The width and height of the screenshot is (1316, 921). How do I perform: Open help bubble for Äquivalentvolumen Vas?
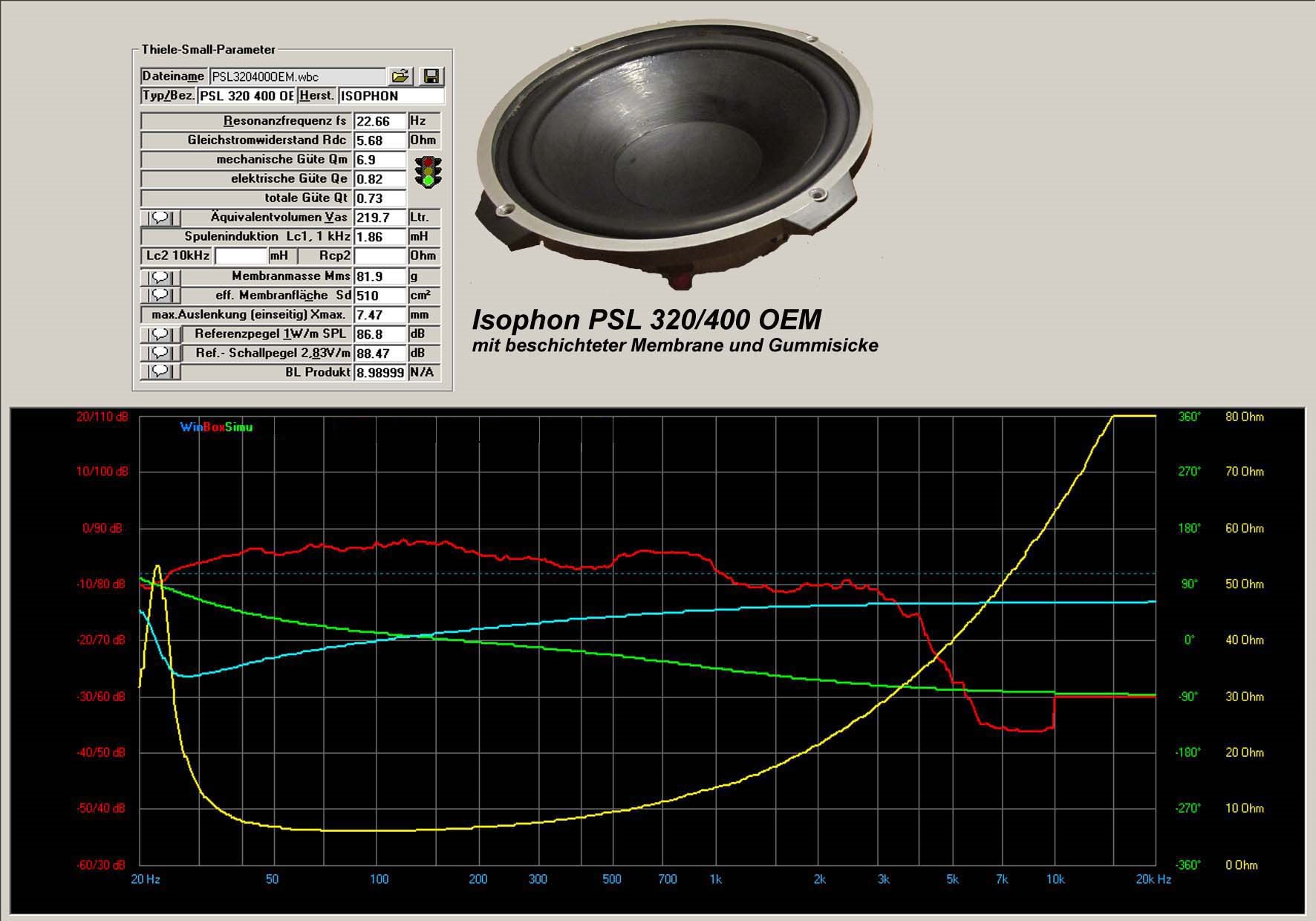tap(161, 218)
